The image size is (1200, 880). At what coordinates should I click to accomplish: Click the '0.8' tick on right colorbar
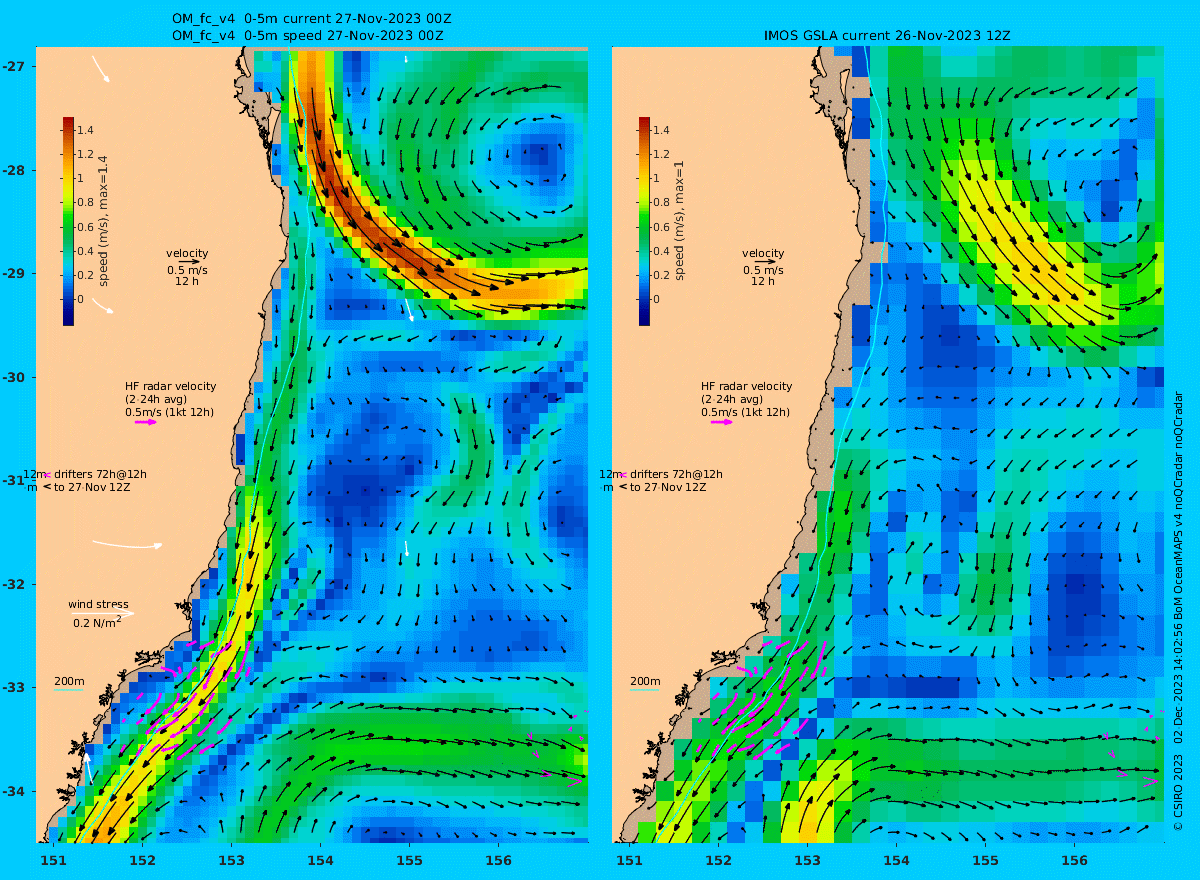click(x=661, y=203)
